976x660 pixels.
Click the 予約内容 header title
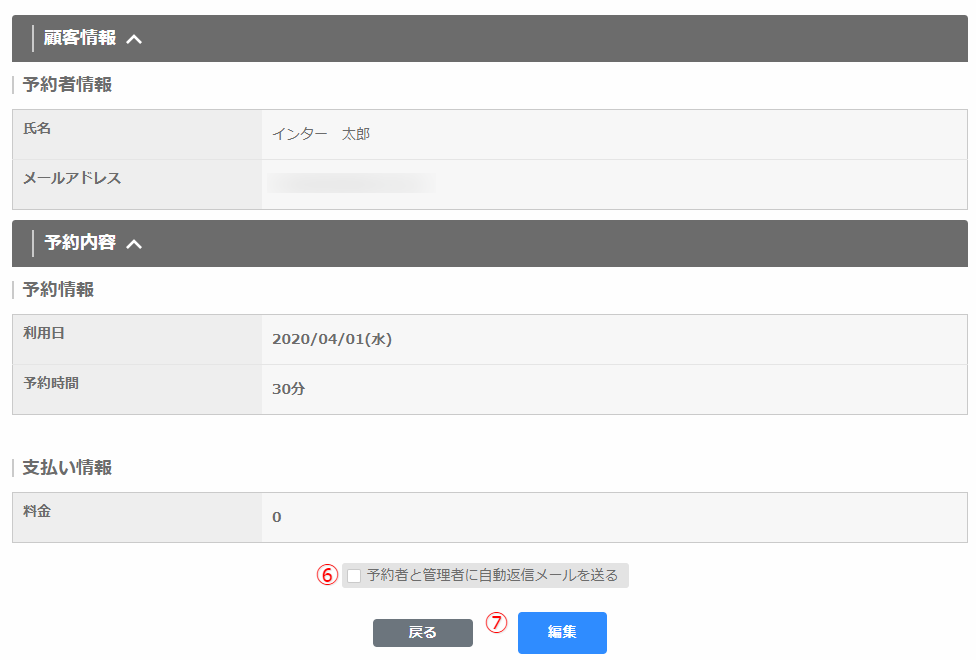click(80, 243)
